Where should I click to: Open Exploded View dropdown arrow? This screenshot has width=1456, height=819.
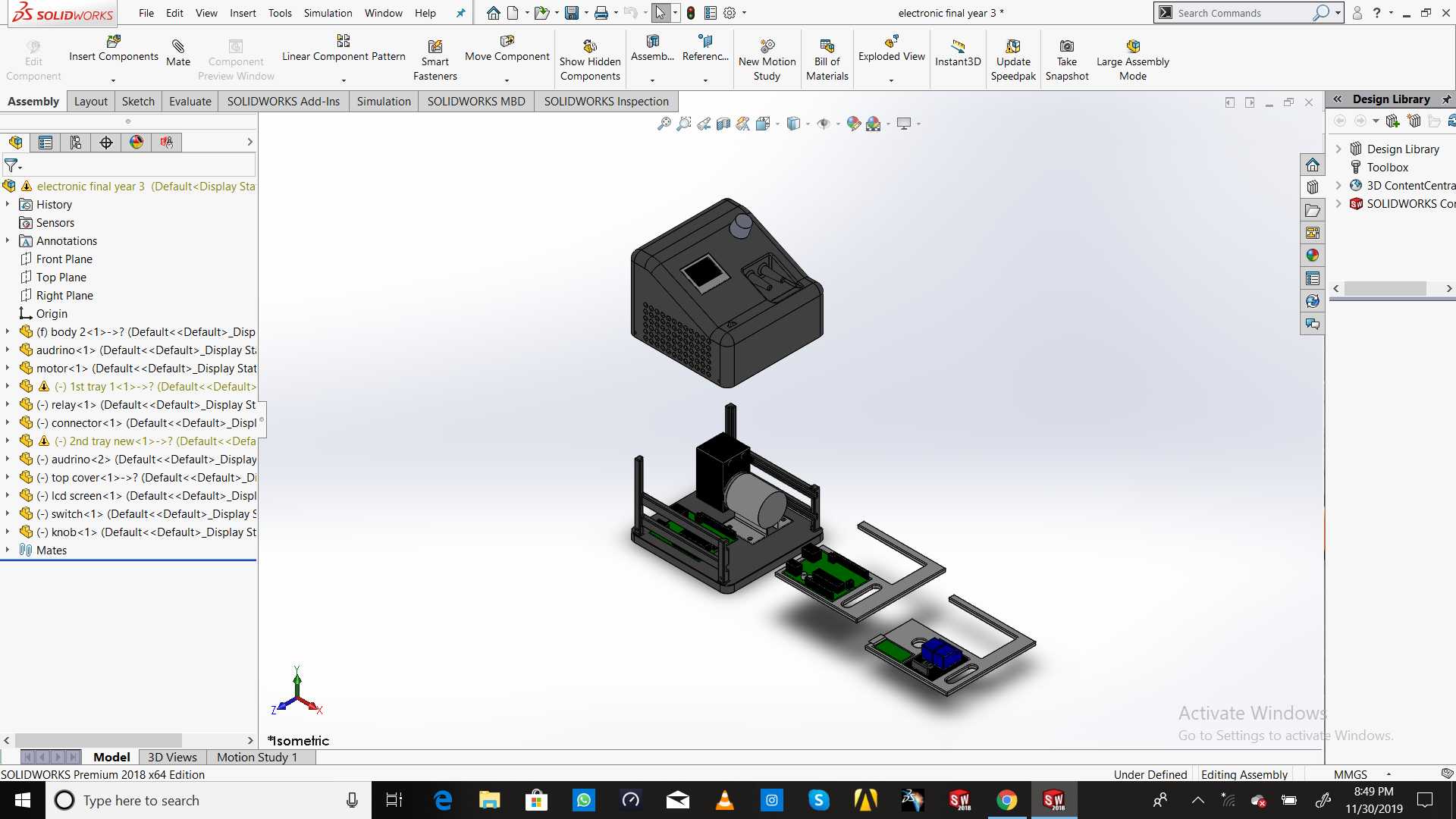pos(891,80)
